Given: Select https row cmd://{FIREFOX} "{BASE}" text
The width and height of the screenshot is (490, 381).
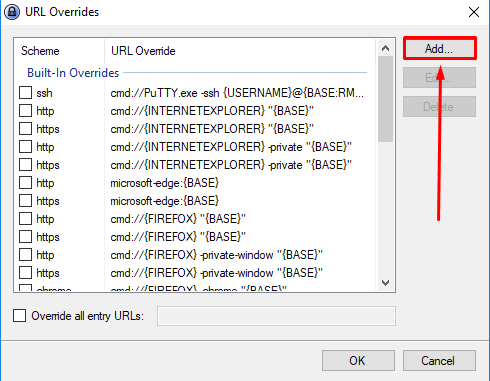Looking at the screenshot, I should pyautogui.click(x=178, y=237).
